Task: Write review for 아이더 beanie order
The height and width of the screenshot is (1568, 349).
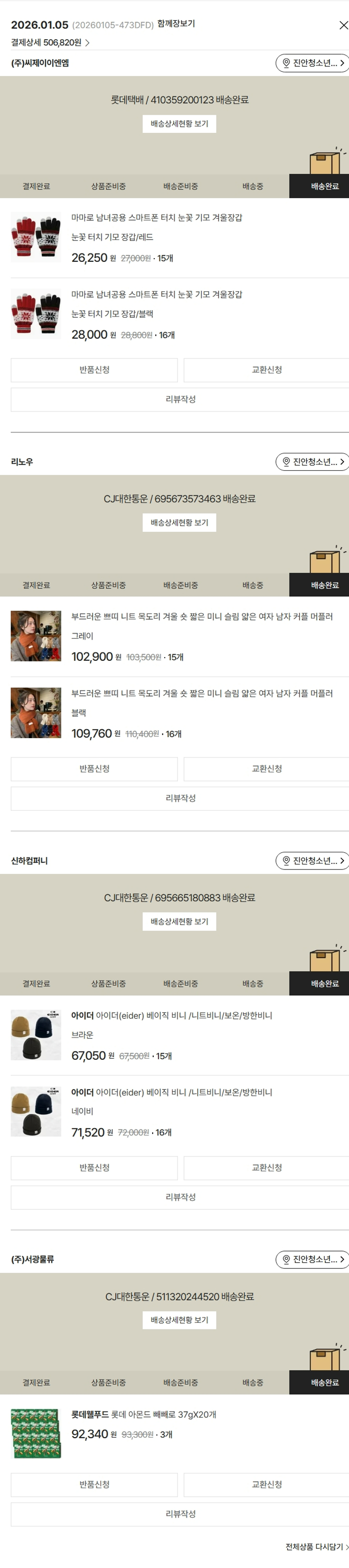Action: 180,1197
